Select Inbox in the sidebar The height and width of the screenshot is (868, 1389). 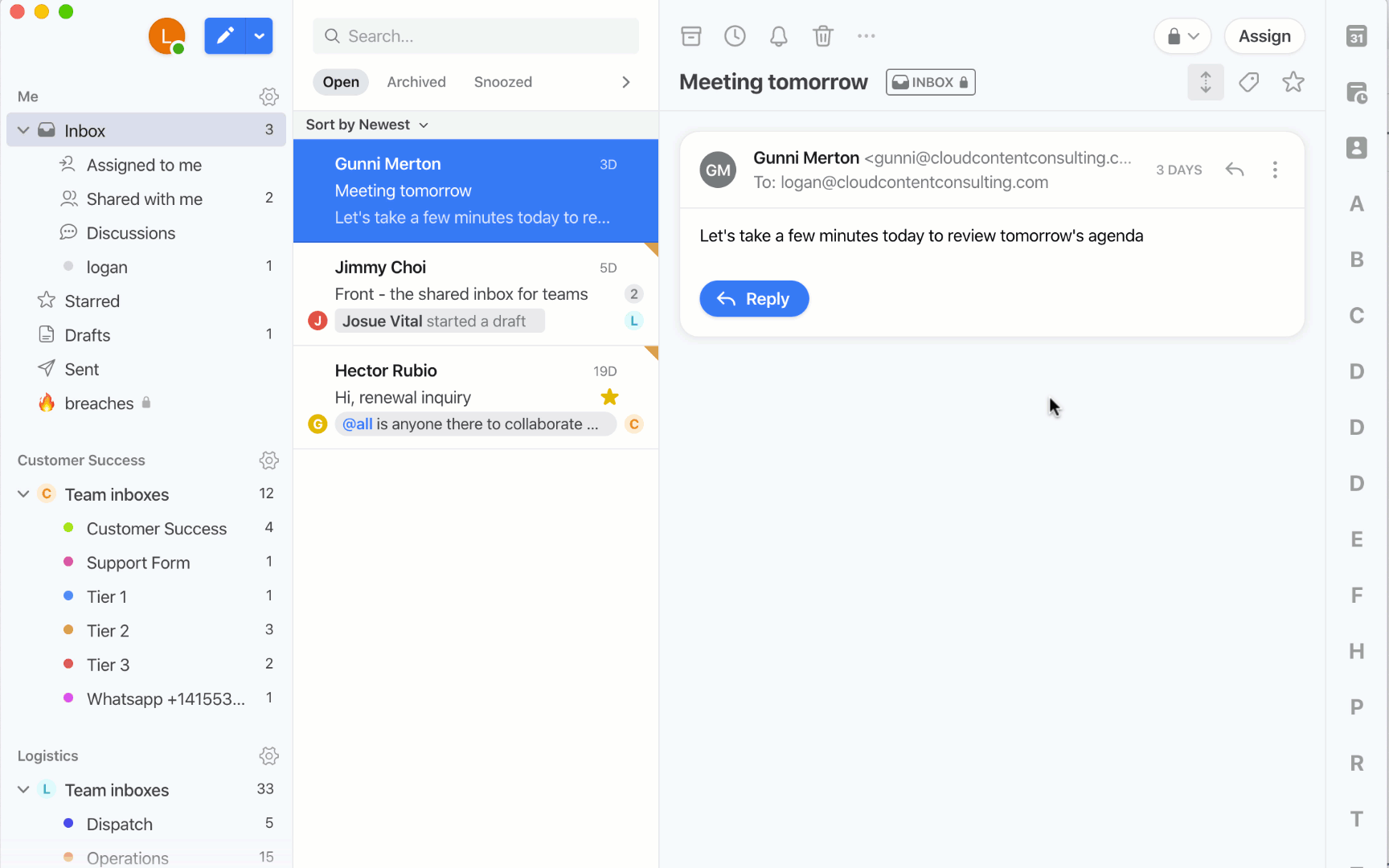point(146,130)
